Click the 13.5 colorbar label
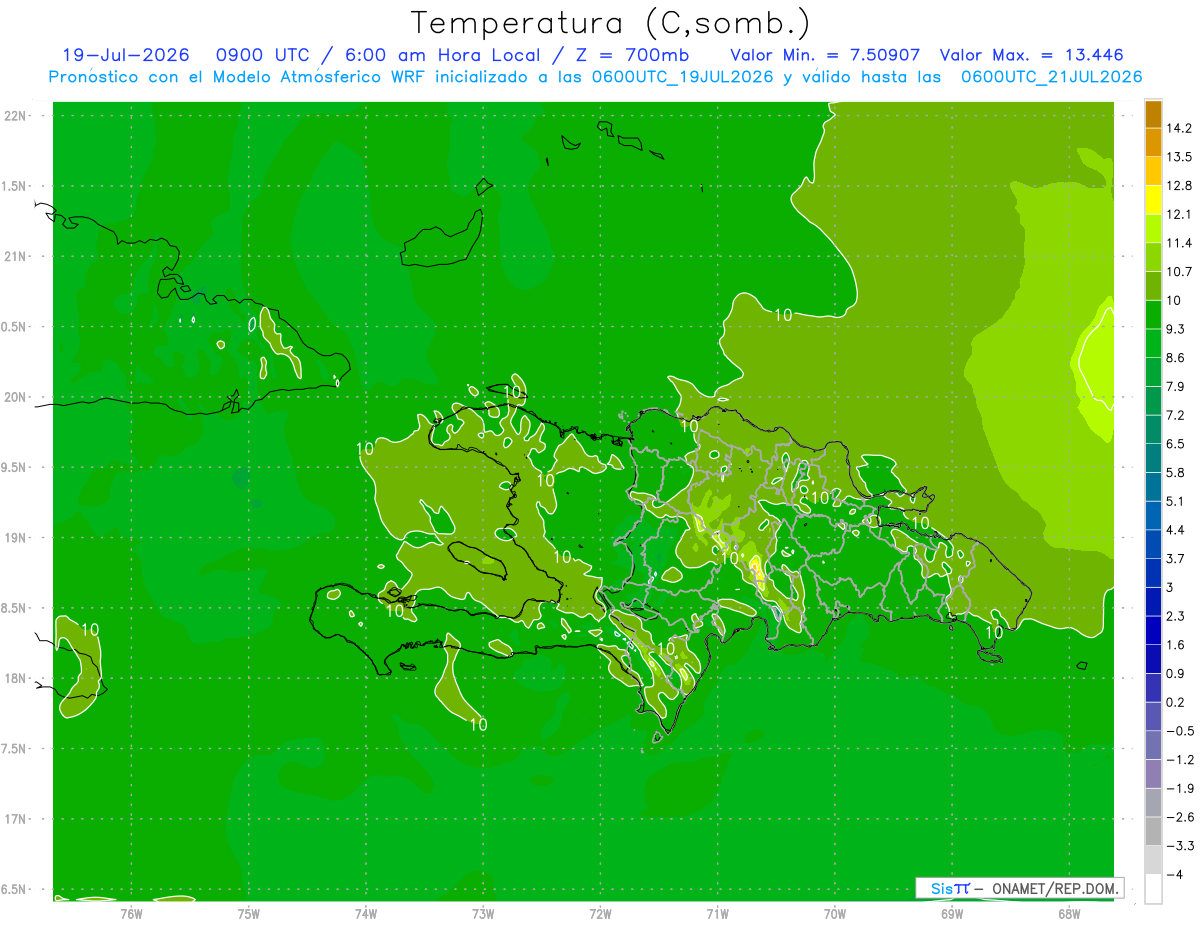This screenshot has width=1200, height=927. [x=1179, y=157]
